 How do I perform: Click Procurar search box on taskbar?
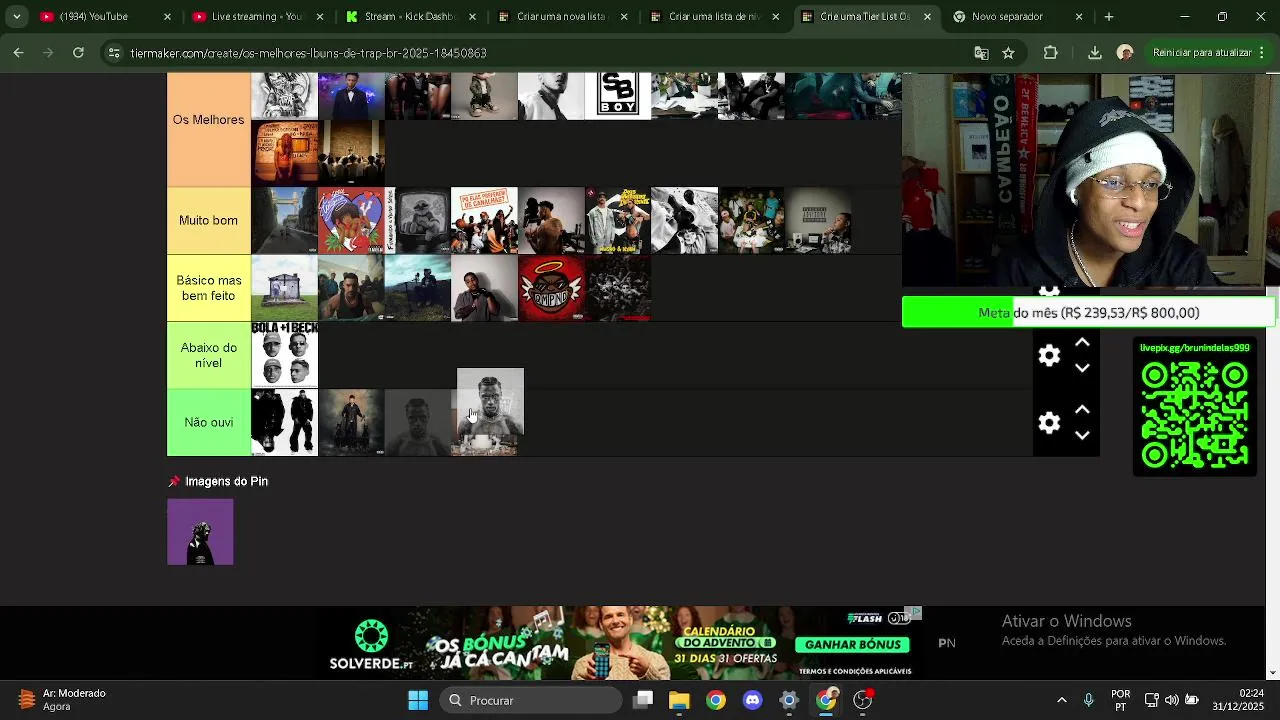click(531, 700)
